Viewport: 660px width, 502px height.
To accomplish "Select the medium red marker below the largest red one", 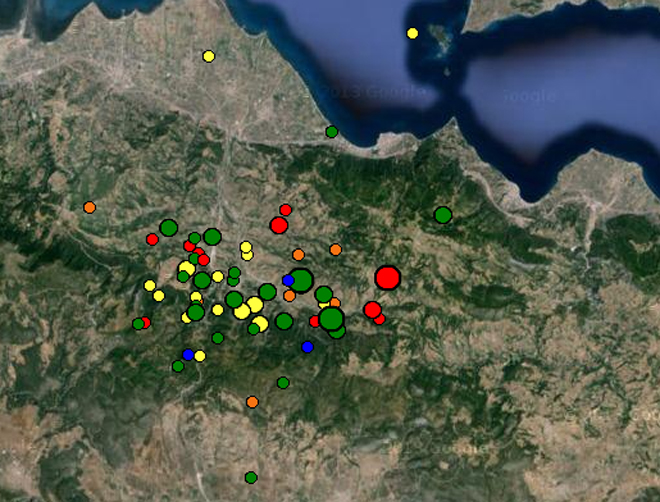I will coord(372,310).
